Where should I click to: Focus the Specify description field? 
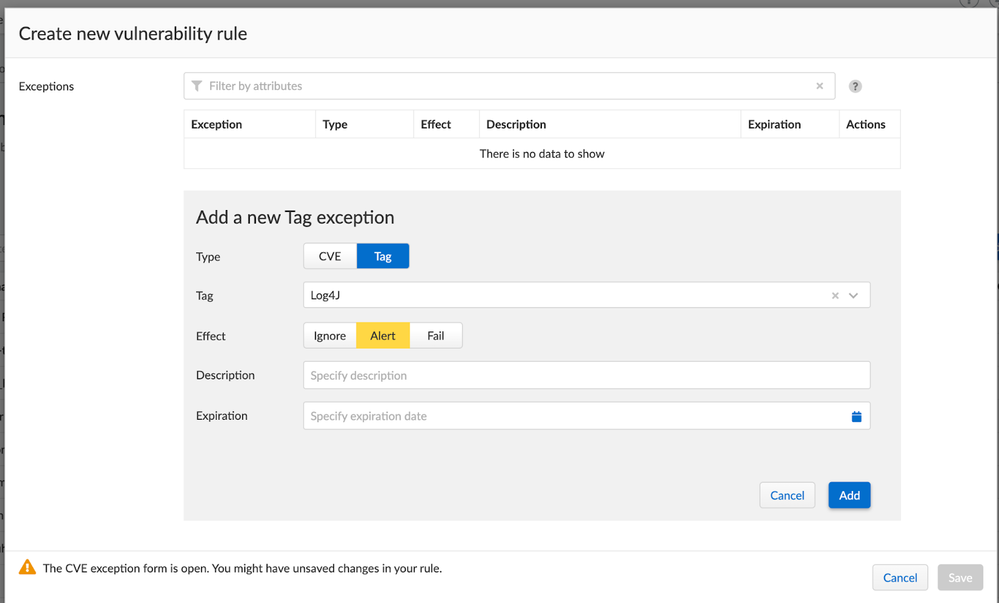[586, 376]
